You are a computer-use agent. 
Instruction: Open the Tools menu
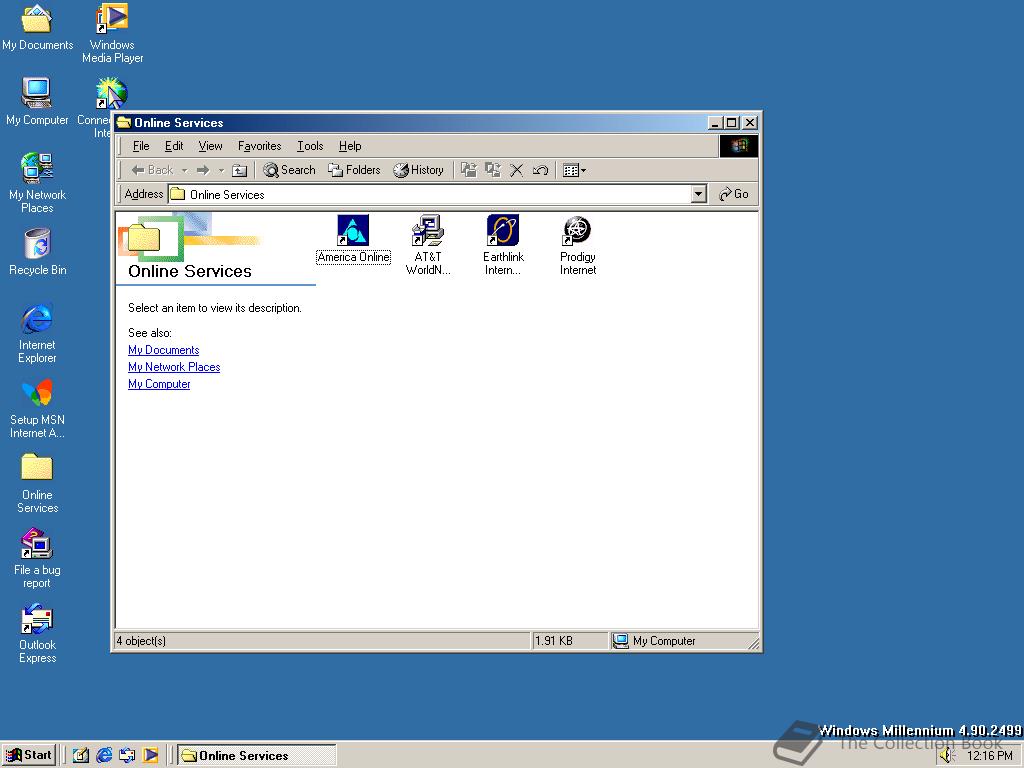pyautogui.click(x=310, y=146)
